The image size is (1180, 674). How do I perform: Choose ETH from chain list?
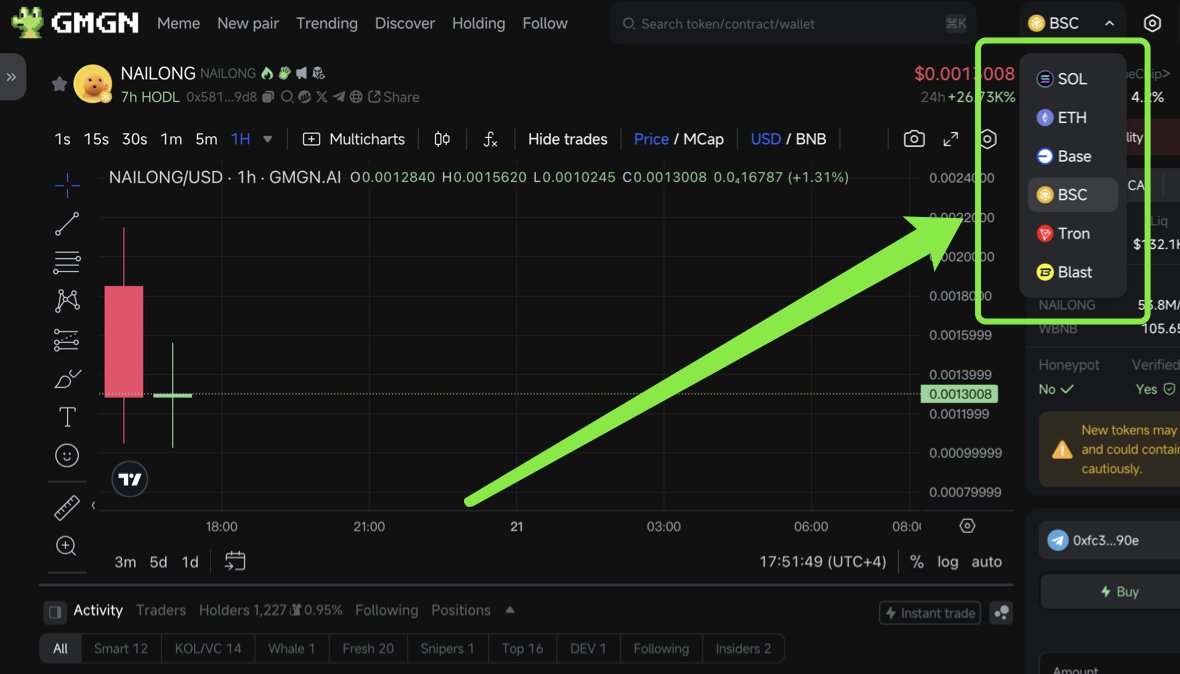point(1072,117)
